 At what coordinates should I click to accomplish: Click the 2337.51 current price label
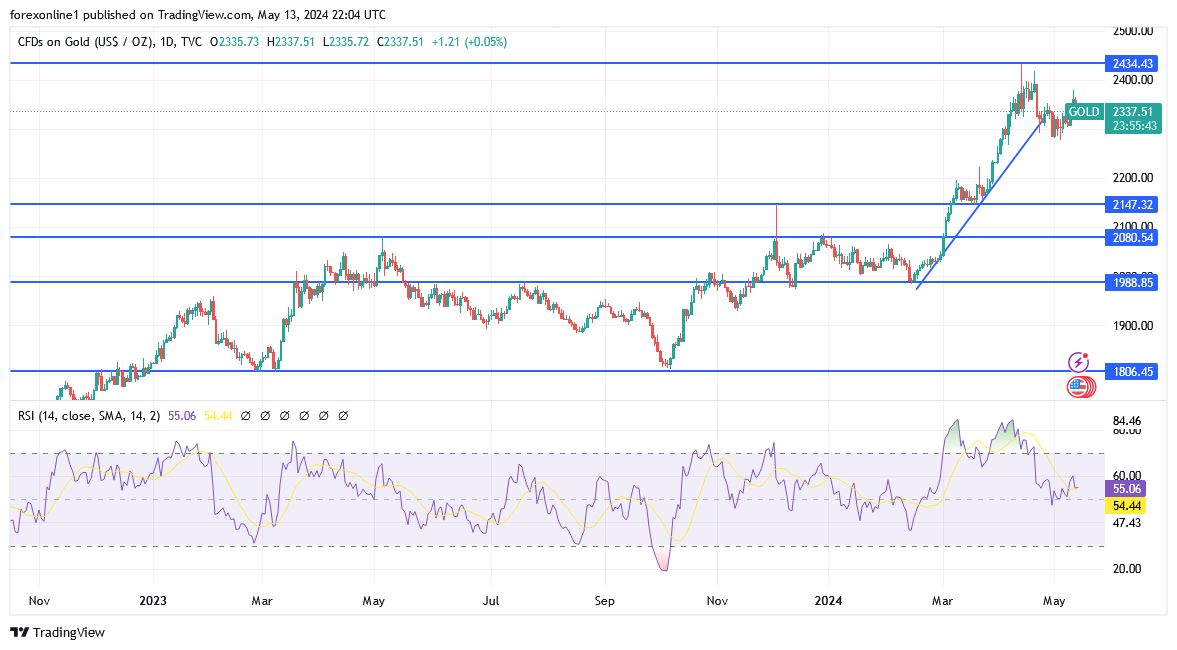1131,112
